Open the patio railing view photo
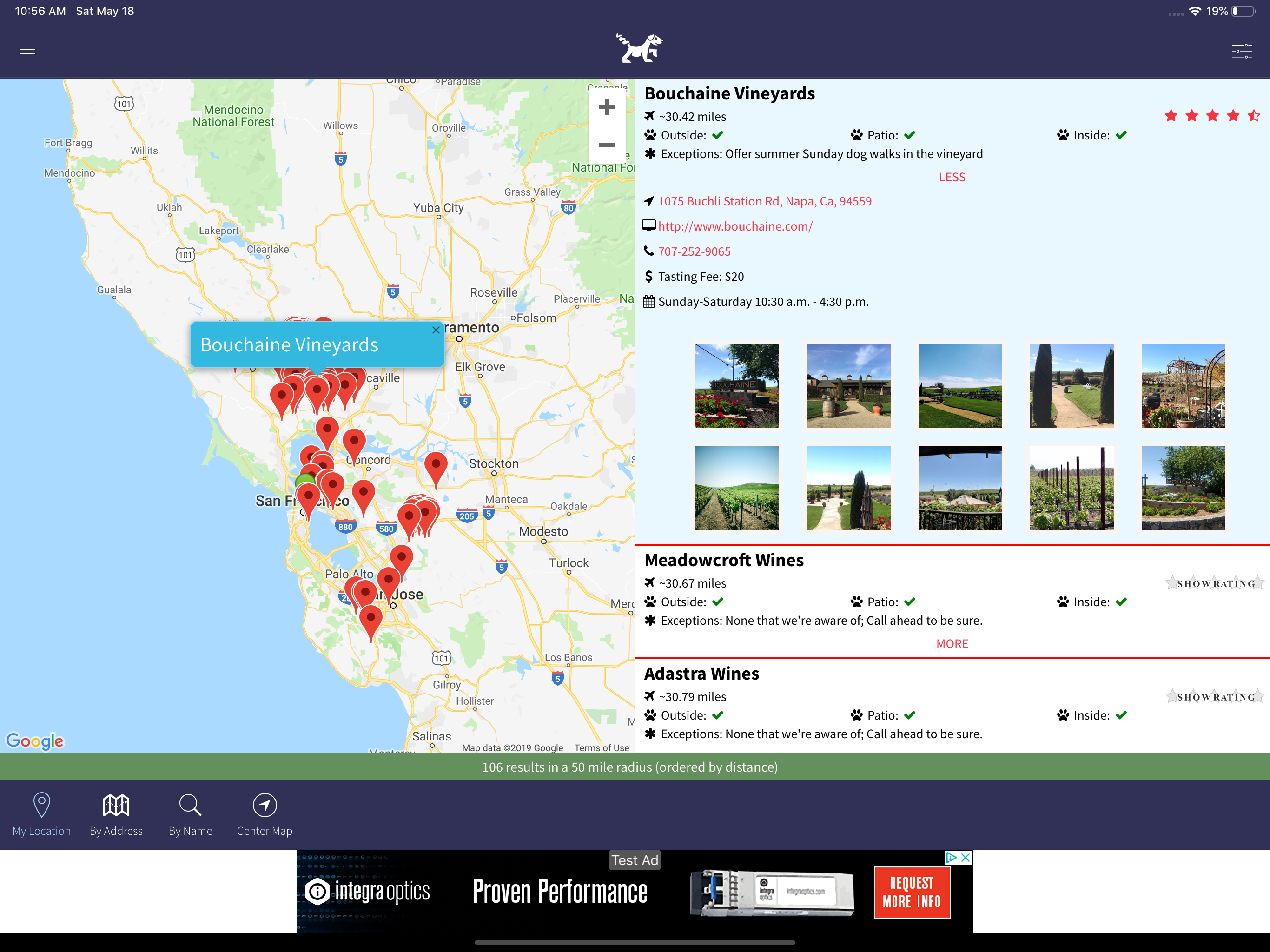 click(x=960, y=488)
